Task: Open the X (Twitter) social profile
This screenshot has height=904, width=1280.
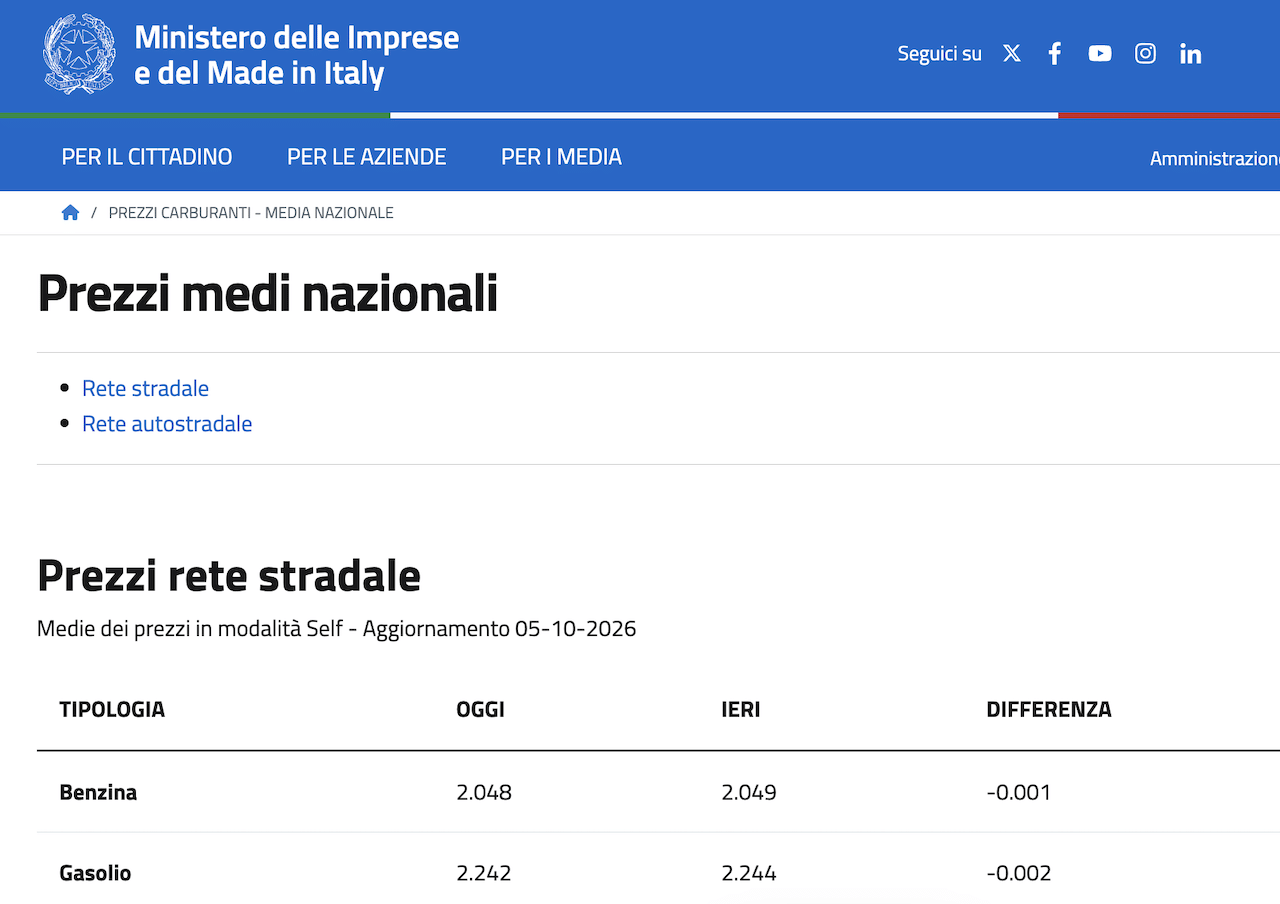Action: pyautogui.click(x=1012, y=54)
